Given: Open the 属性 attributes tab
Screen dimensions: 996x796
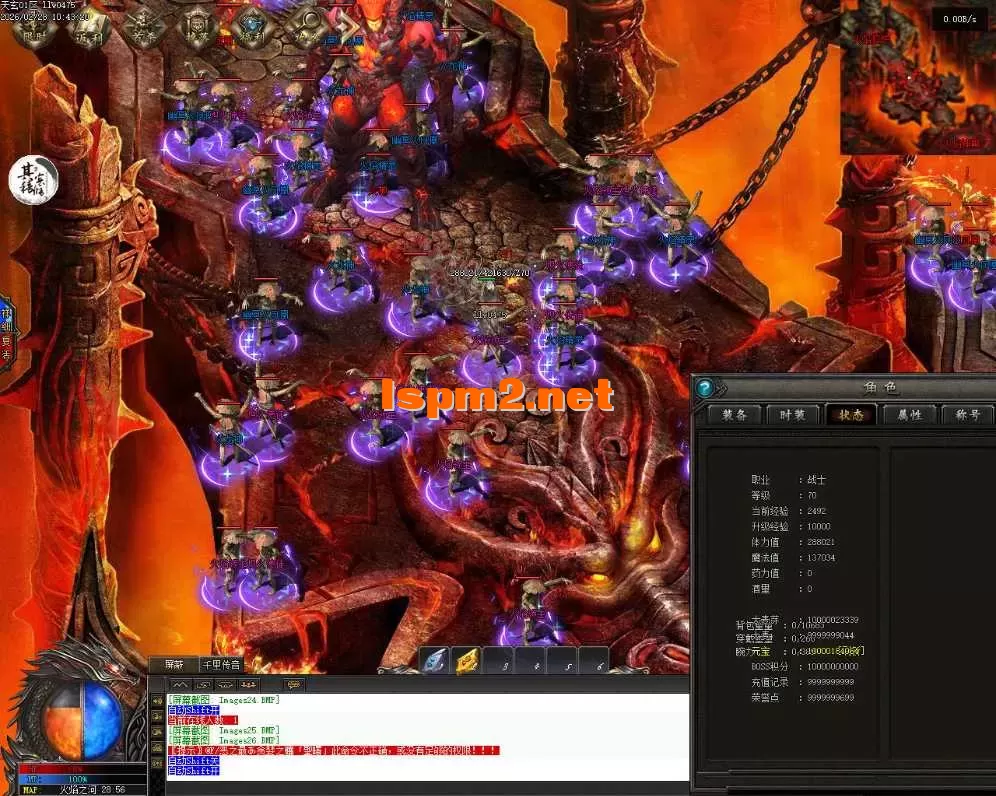Looking at the screenshot, I should [x=909, y=415].
